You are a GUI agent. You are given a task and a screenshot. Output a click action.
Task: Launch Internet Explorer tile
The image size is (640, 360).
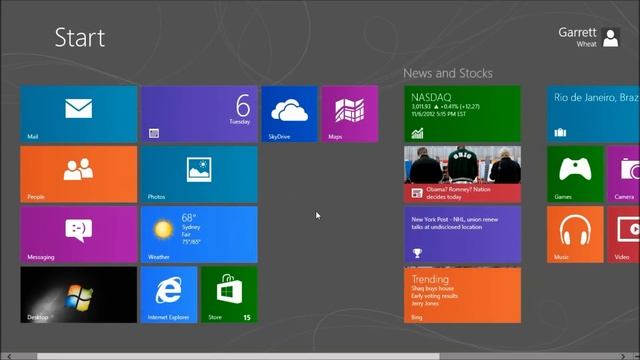tap(169, 295)
